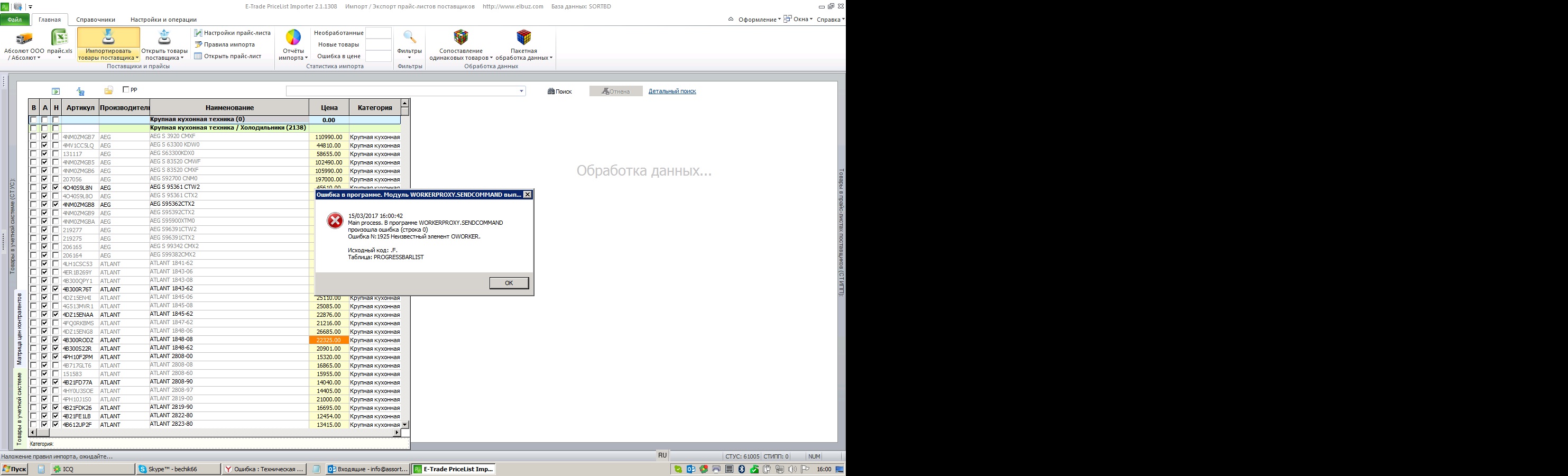Open the search combo box arrow
The width and height of the screenshot is (1568, 476).
point(521,91)
